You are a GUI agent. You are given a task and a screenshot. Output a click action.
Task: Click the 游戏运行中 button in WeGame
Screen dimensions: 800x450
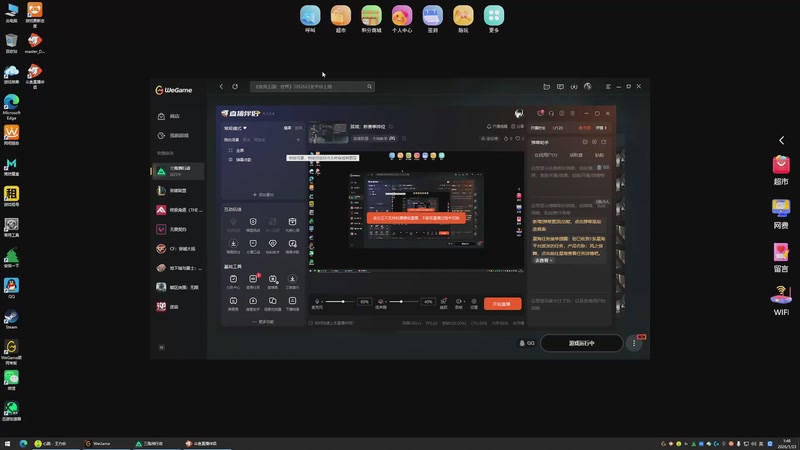(x=582, y=343)
